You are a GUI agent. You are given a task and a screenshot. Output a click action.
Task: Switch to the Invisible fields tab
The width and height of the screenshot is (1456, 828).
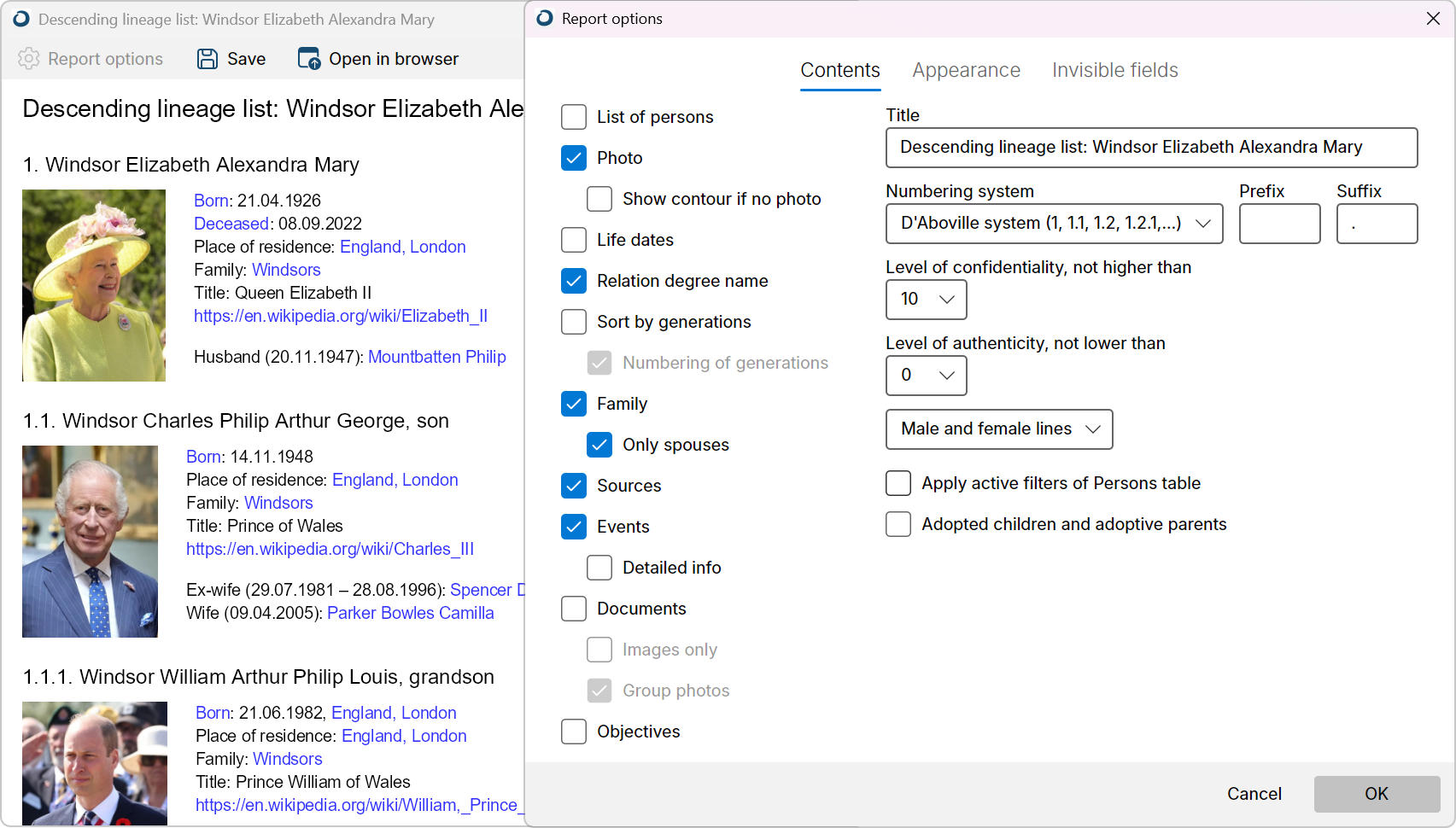click(1114, 71)
